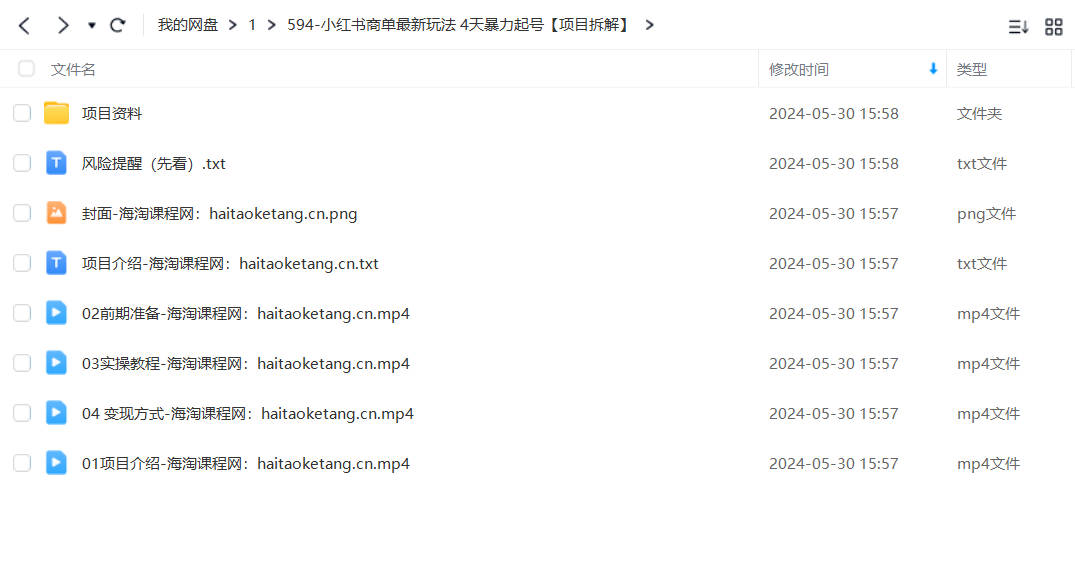Tick checkbox of 02前期准备 video

(x=22, y=313)
